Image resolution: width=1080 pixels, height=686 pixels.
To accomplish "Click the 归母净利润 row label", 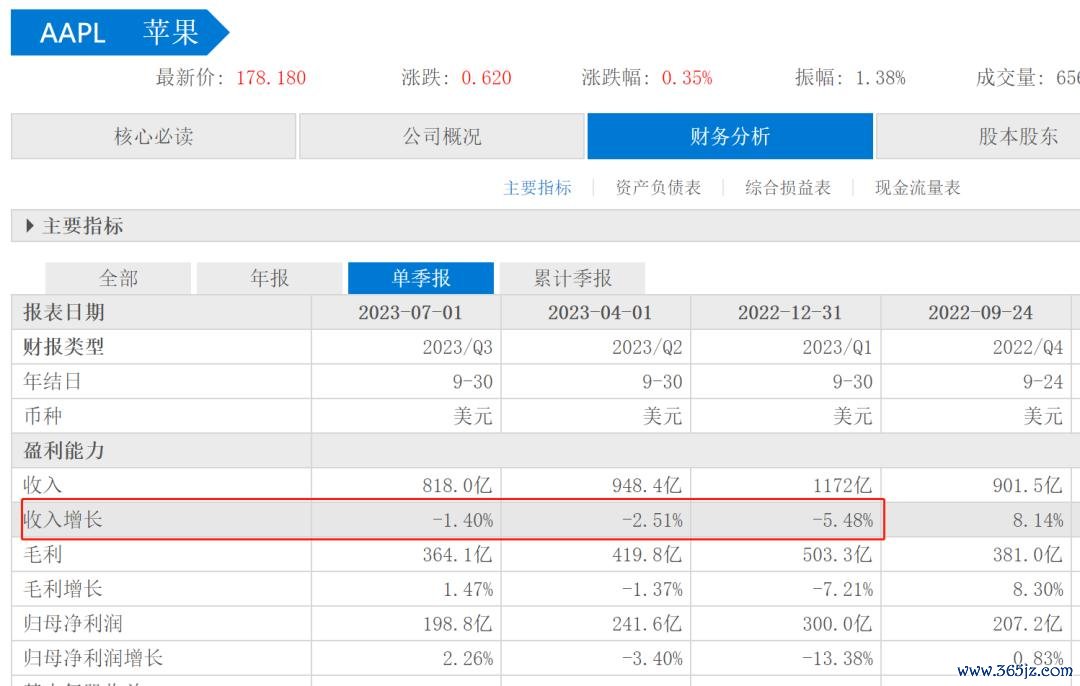I will (73, 623).
